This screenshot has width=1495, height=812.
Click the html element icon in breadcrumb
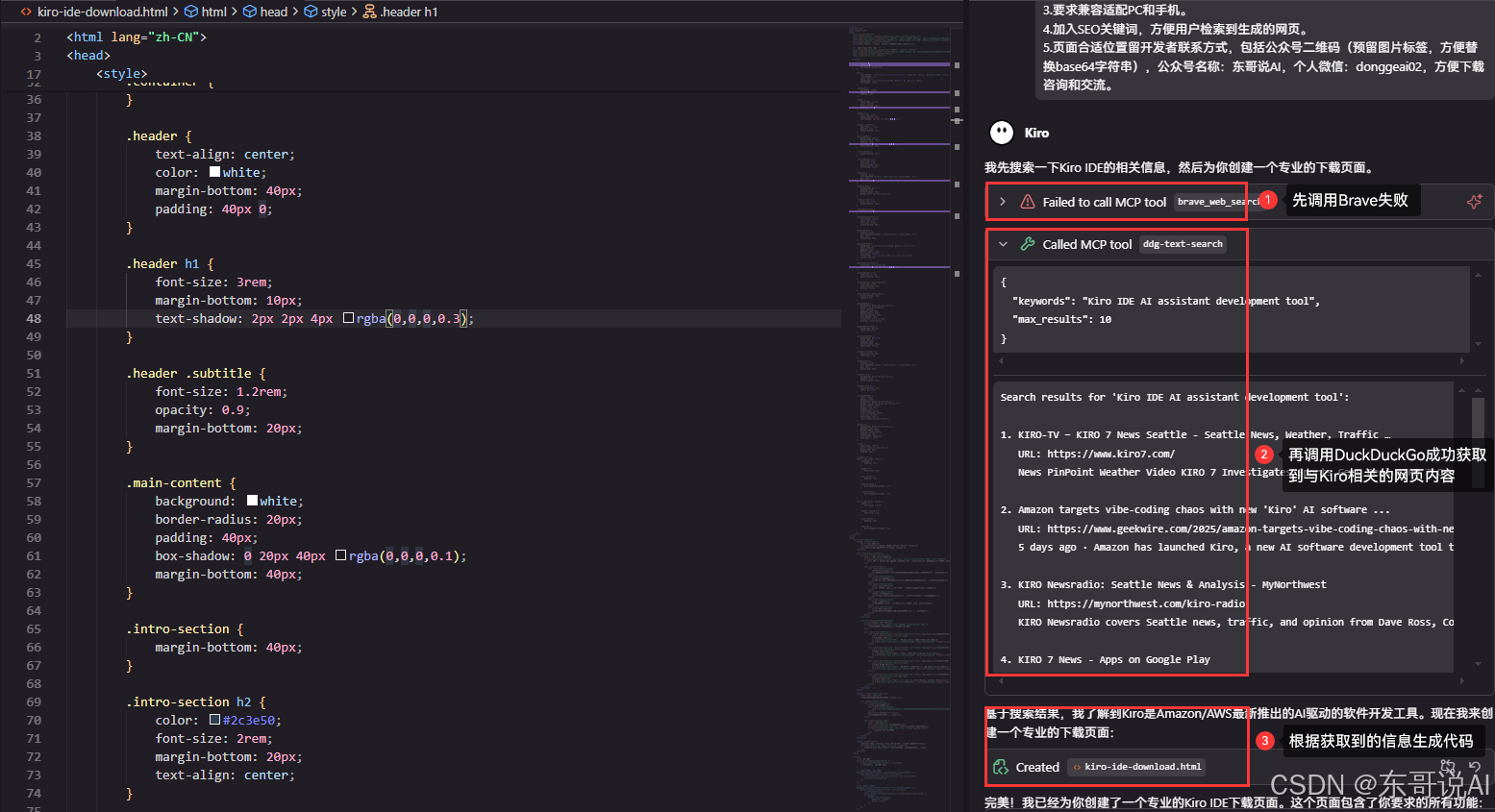191,12
